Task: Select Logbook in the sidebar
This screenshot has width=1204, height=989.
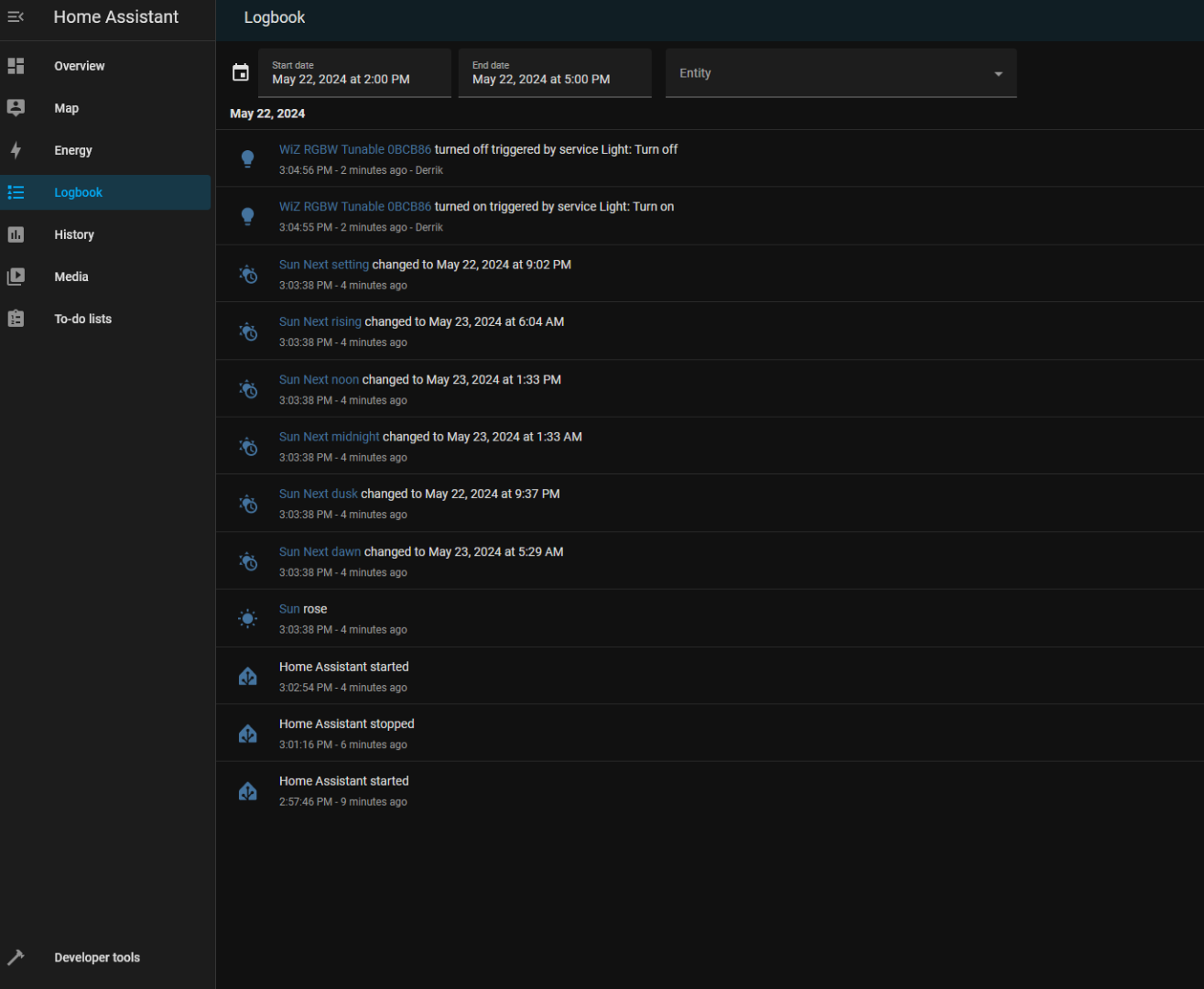Action: (78, 192)
